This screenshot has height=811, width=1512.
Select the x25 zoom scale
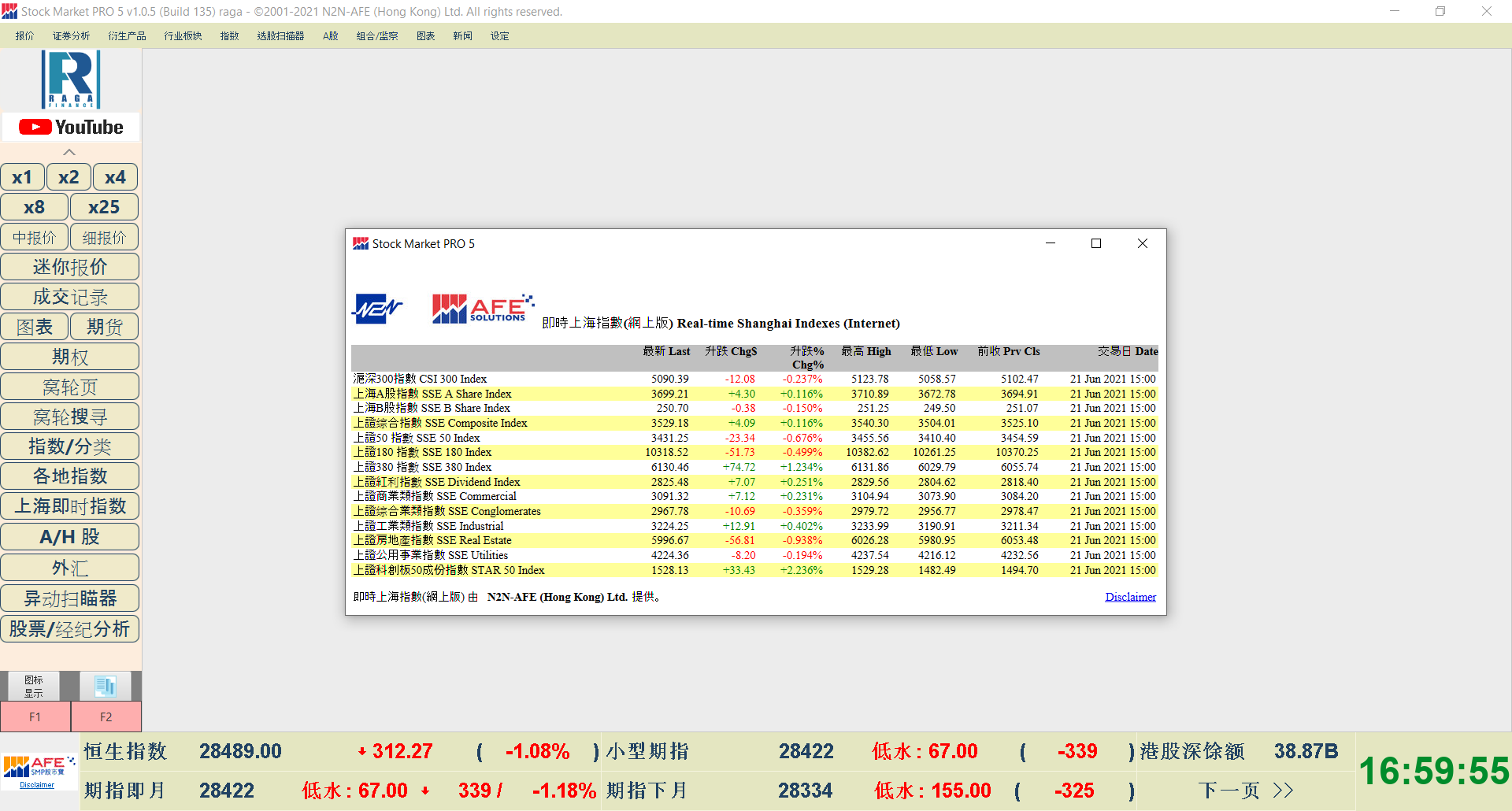tap(104, 207)
